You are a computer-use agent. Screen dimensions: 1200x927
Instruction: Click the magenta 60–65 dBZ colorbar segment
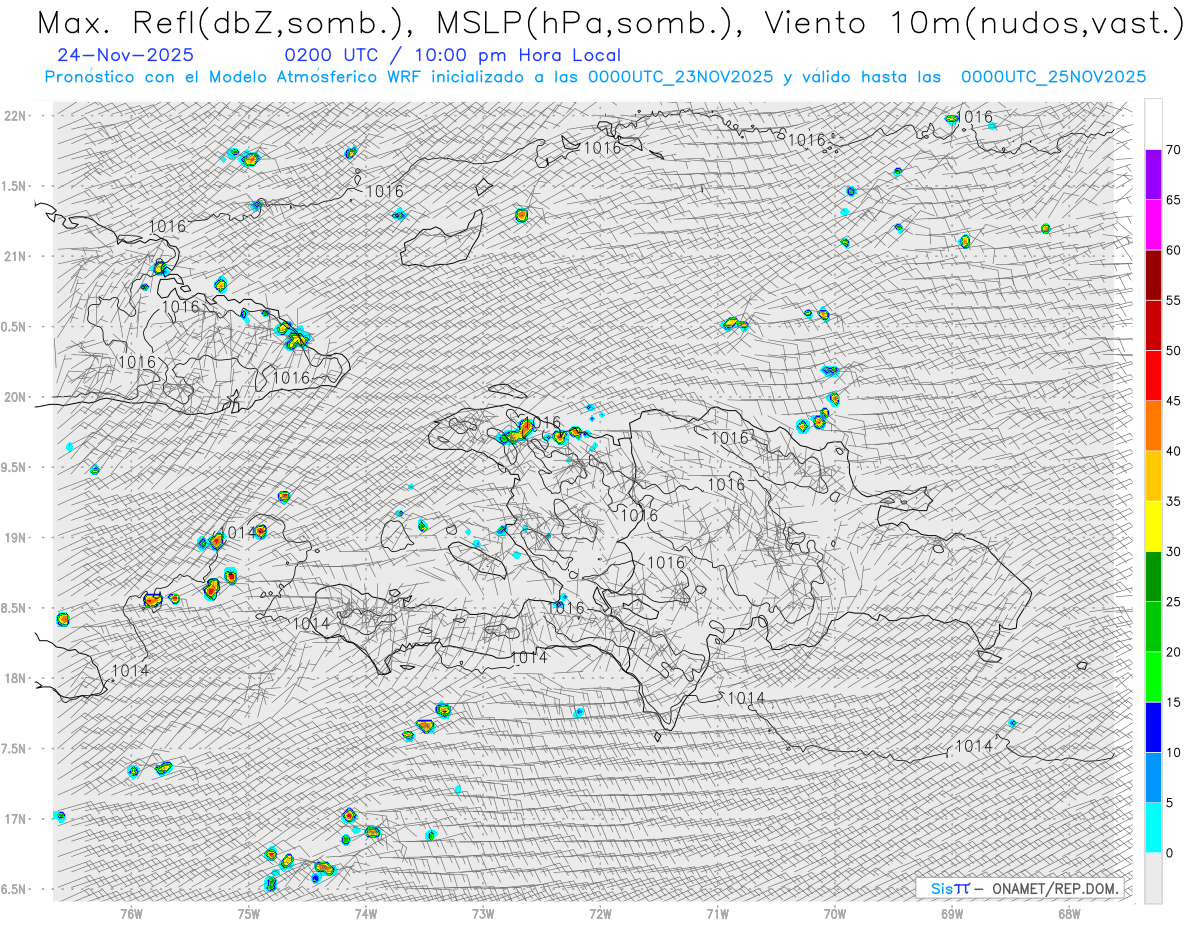[1153, 225]
